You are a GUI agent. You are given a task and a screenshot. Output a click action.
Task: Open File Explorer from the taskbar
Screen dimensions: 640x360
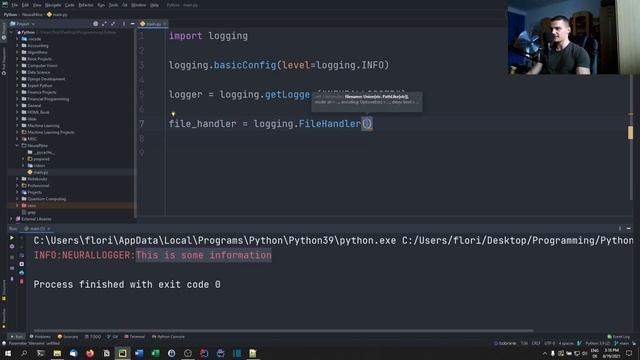(57, 353)
